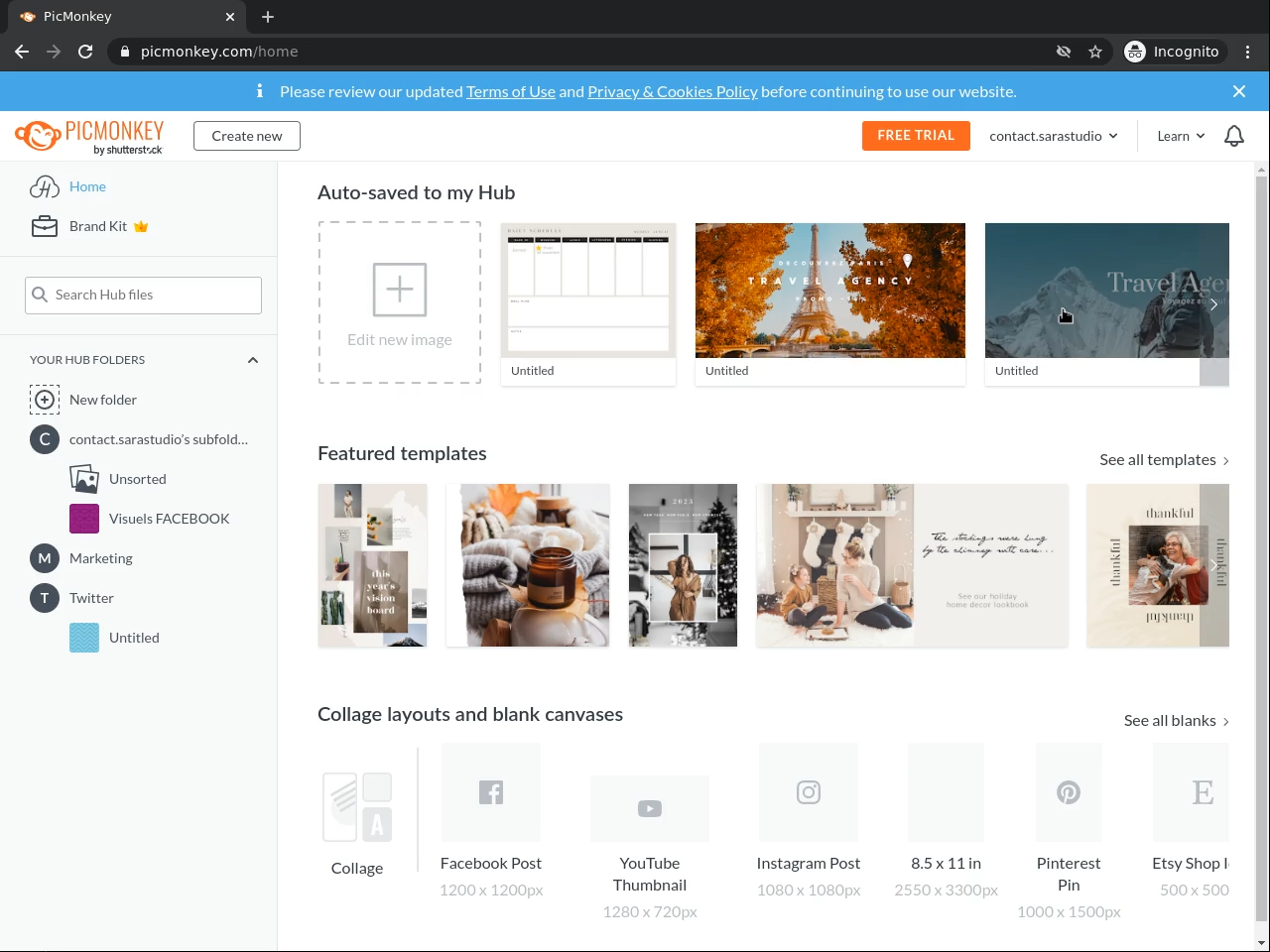Screen dimensions: 1270x952
Task: Click the Marketing folder M avatar
Action: [x=45, y=558]
